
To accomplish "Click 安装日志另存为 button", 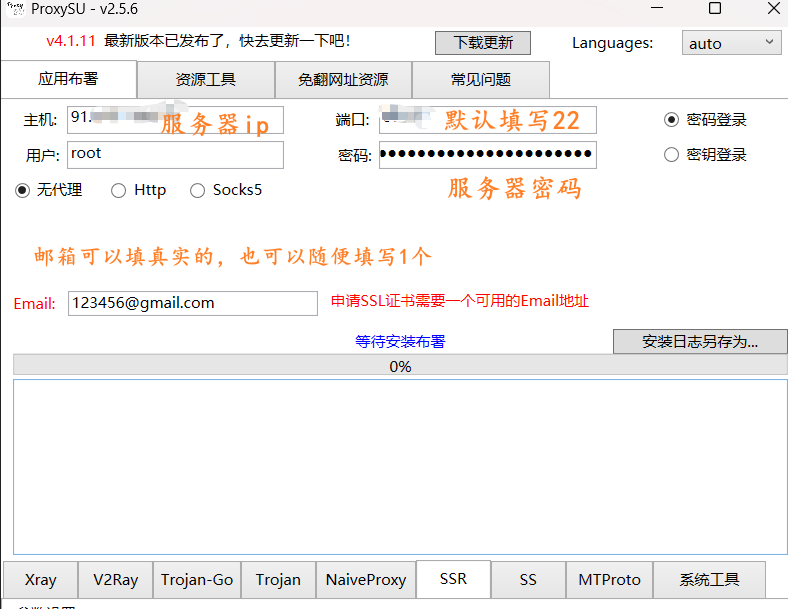I will coord(700,341).
